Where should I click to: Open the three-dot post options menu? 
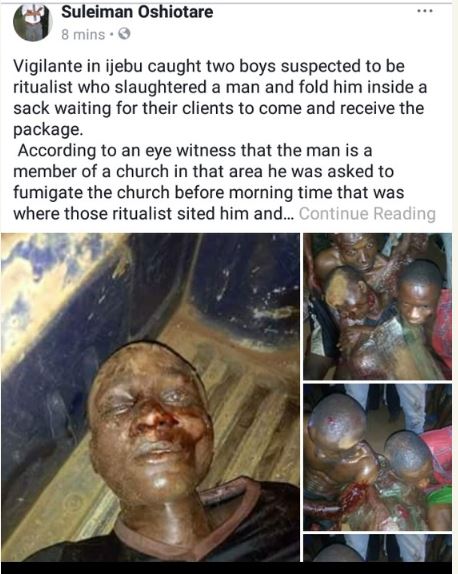pyautogui.click(x=425, y=11)
